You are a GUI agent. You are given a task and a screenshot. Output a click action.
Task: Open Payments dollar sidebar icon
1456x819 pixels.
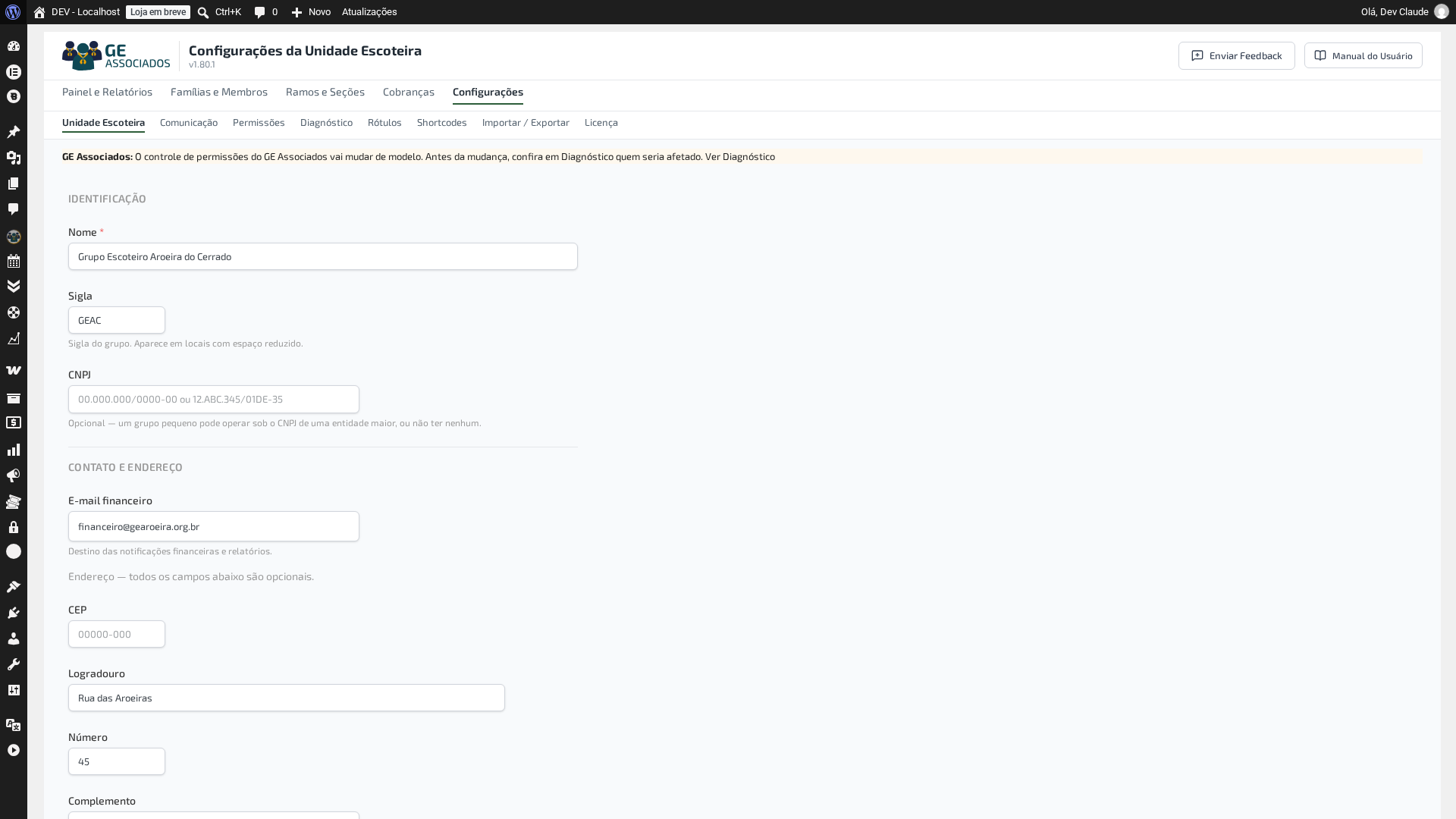(x=14, y=423)
